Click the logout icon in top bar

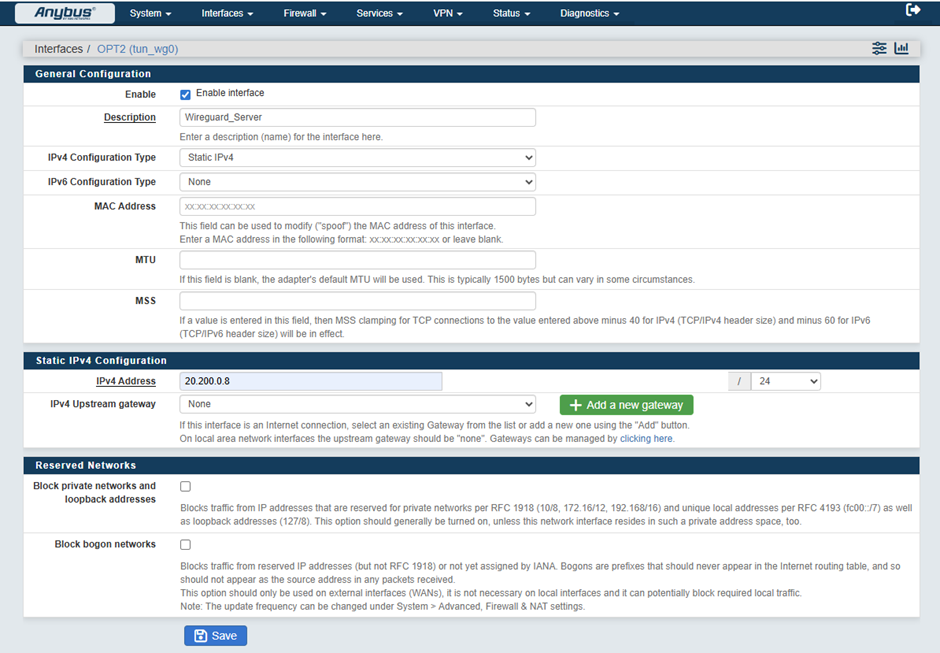pyautogui.click(x=912, y=10)
